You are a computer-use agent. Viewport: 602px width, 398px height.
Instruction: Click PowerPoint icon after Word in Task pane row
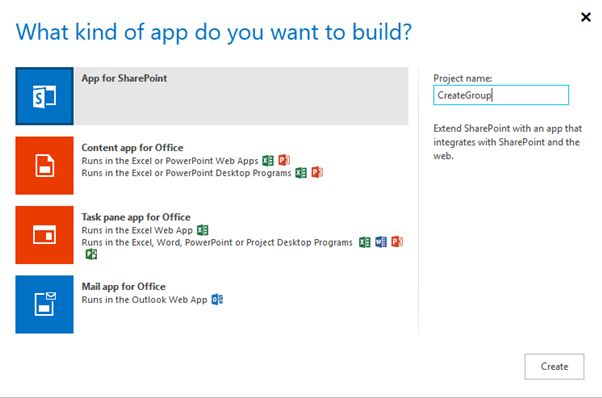coord(397,241)
